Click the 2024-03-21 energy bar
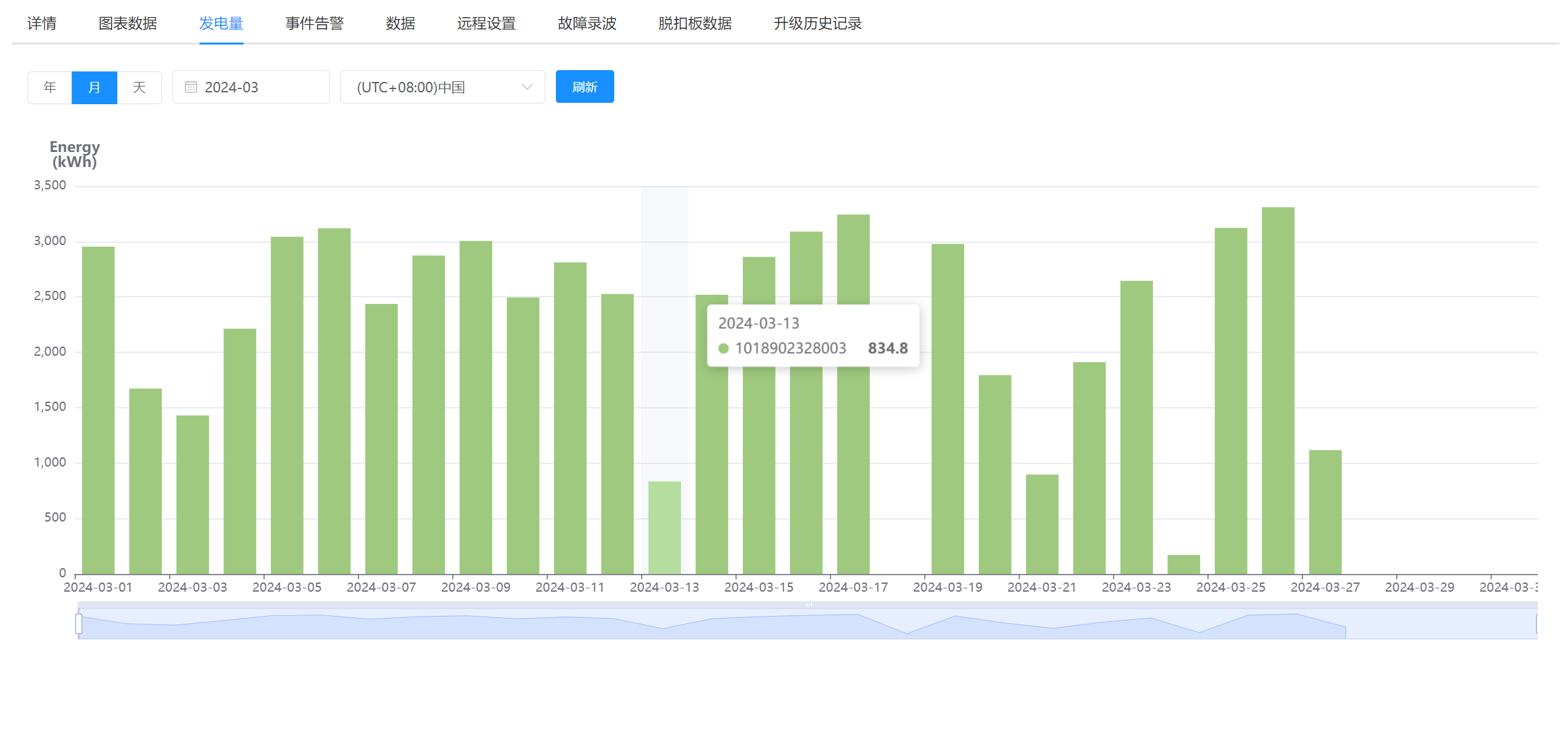1568x745 pixels. click(x=1042, y=524)
